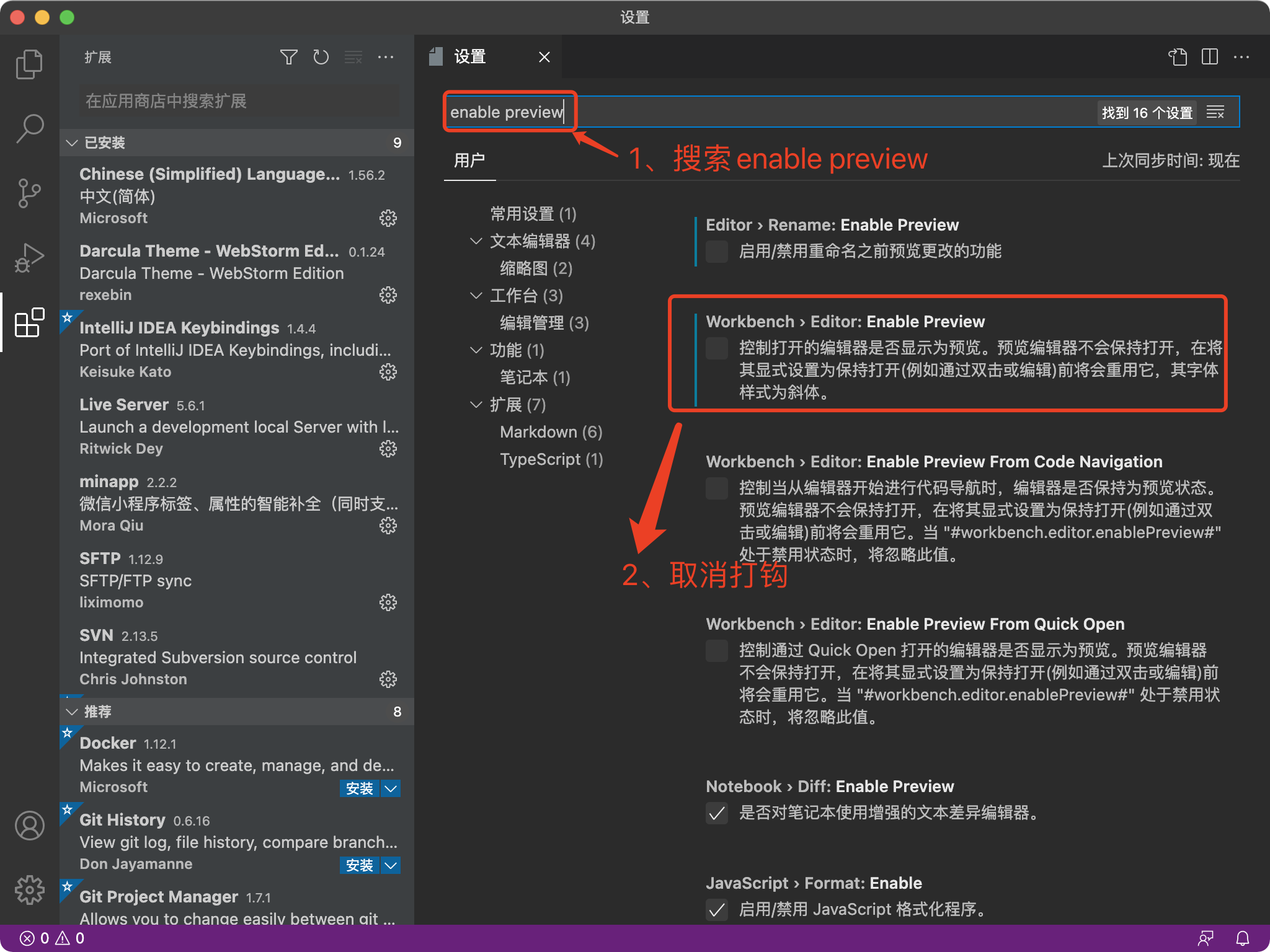The height and width of the screenshot is (952, 1270).
Task: Open the Explorer view in the activity bar
Action: [29, 63]
